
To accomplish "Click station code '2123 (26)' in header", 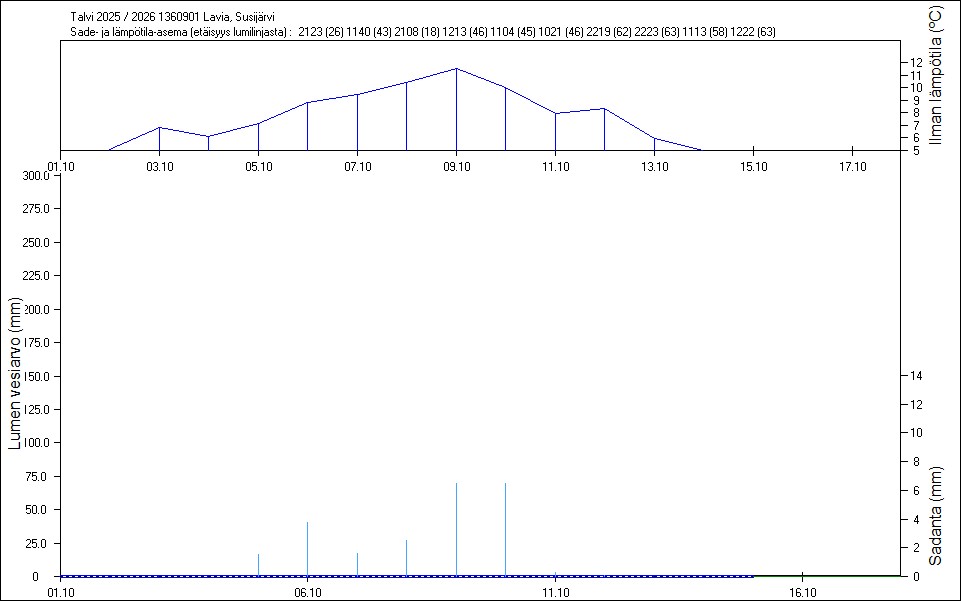I will (x=321, y=32).
